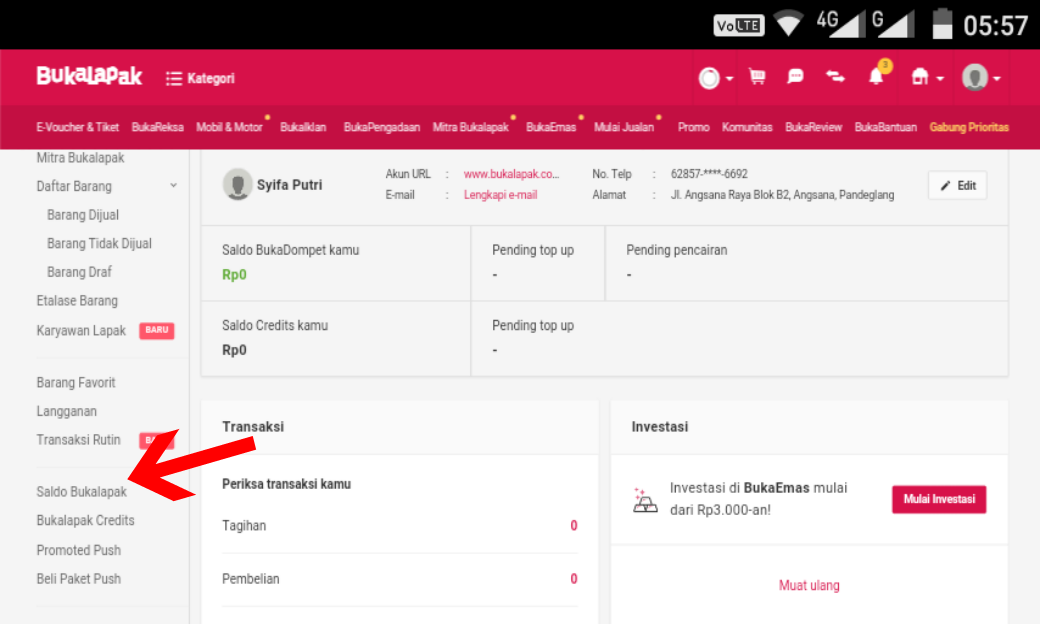Collapse Daftar Barang sidebar chevron

click(x=173, y=186)
